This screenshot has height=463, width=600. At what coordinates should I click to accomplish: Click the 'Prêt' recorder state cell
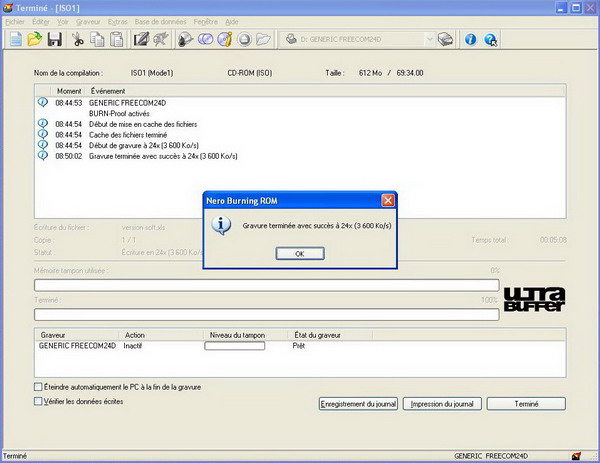point(298,346)
